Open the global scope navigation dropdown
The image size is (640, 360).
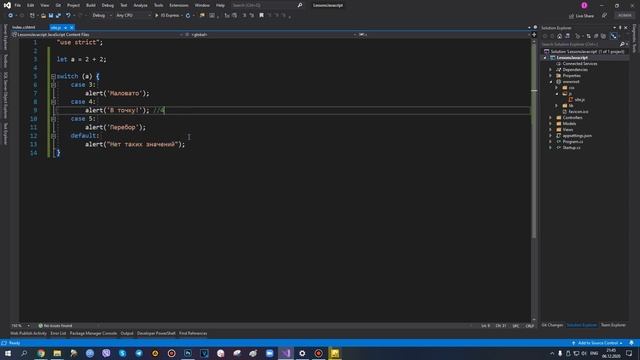coord(271,35)
